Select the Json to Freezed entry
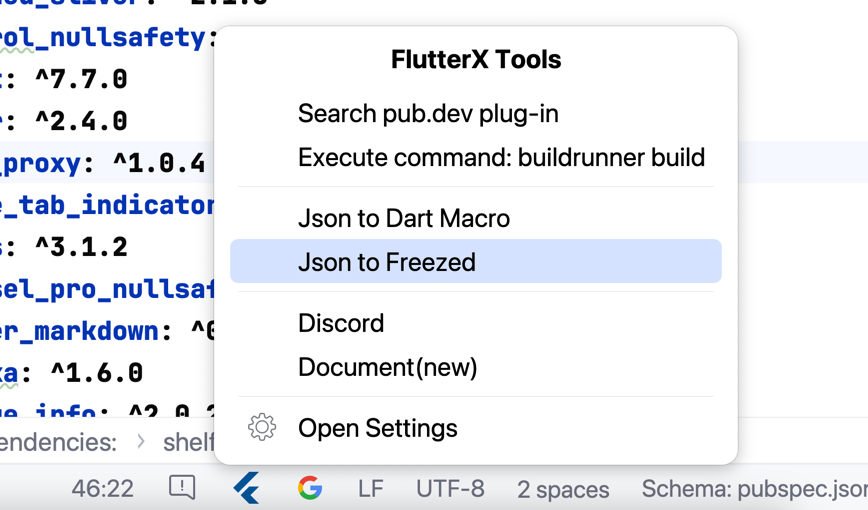868x510 pixels. [x=387, y=262]
